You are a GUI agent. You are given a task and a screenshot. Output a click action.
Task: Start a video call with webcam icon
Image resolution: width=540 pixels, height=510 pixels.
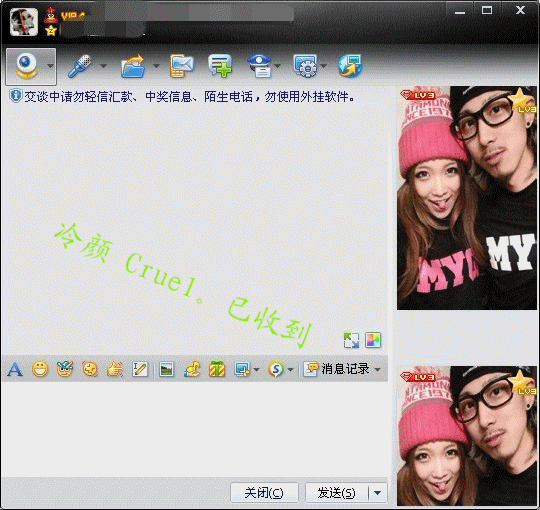coord(27,66)
